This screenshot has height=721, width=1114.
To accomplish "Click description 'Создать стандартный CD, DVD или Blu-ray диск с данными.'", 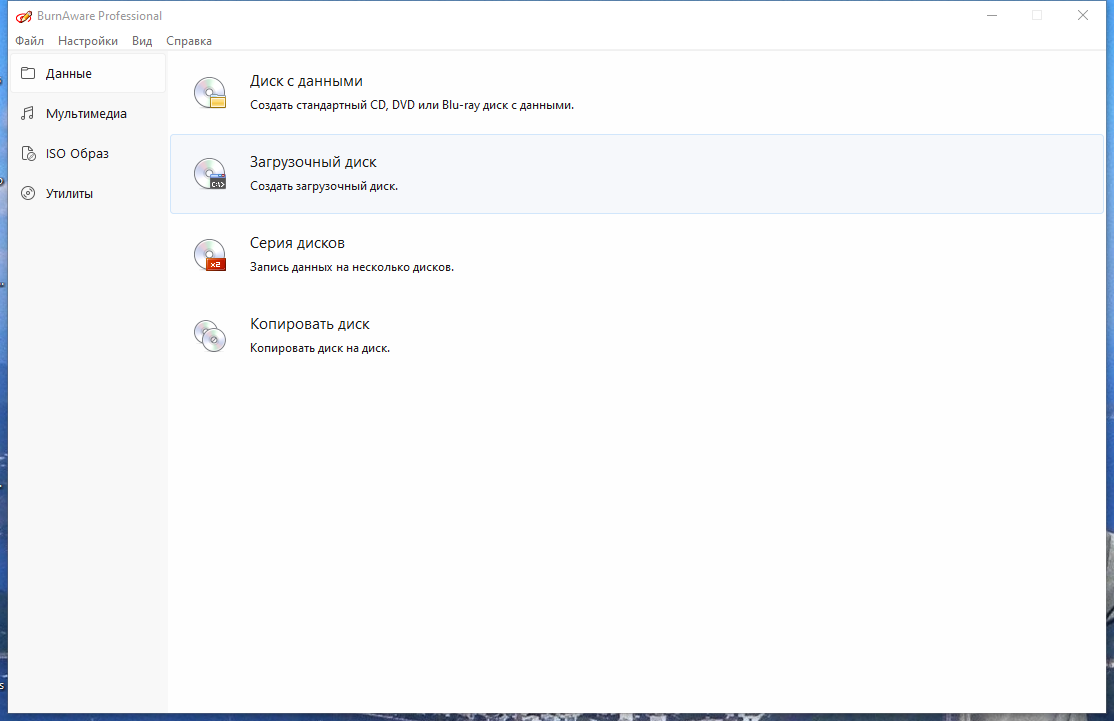I will [x=412, y=105].
